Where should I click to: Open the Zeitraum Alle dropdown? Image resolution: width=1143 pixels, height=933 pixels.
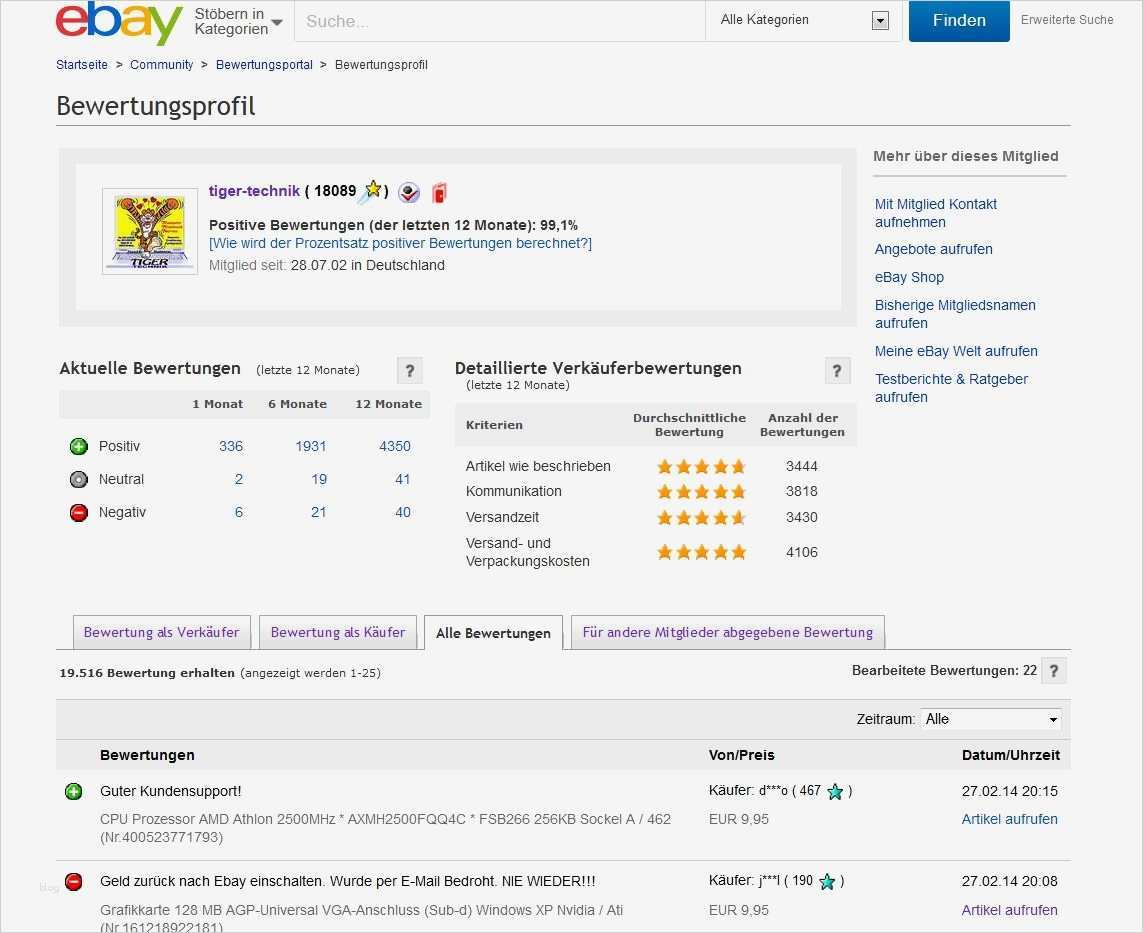(991, 719)
